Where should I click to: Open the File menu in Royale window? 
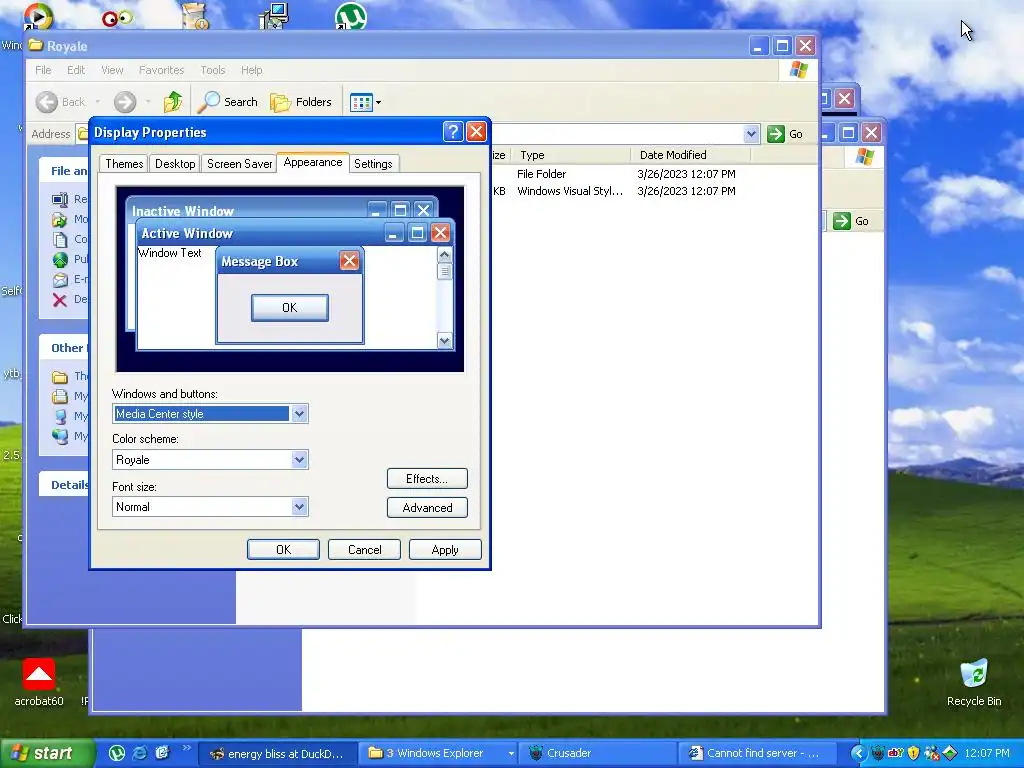pos(43,70)
